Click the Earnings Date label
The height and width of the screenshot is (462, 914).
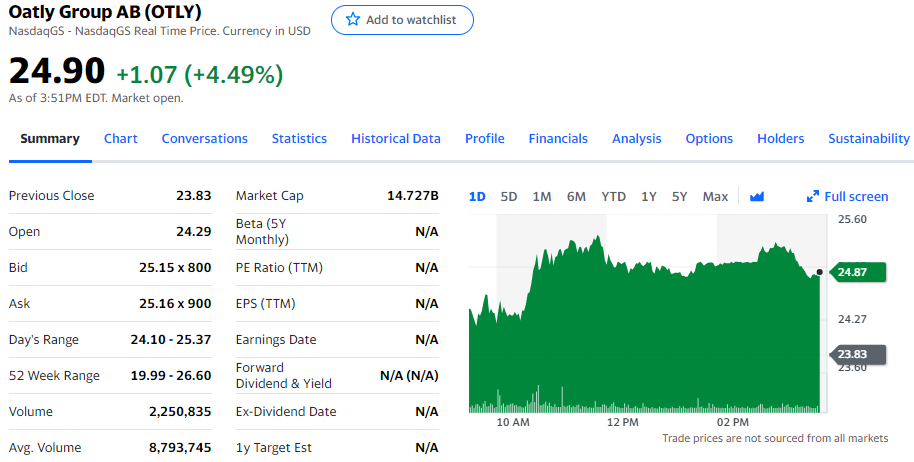(276, 340)
